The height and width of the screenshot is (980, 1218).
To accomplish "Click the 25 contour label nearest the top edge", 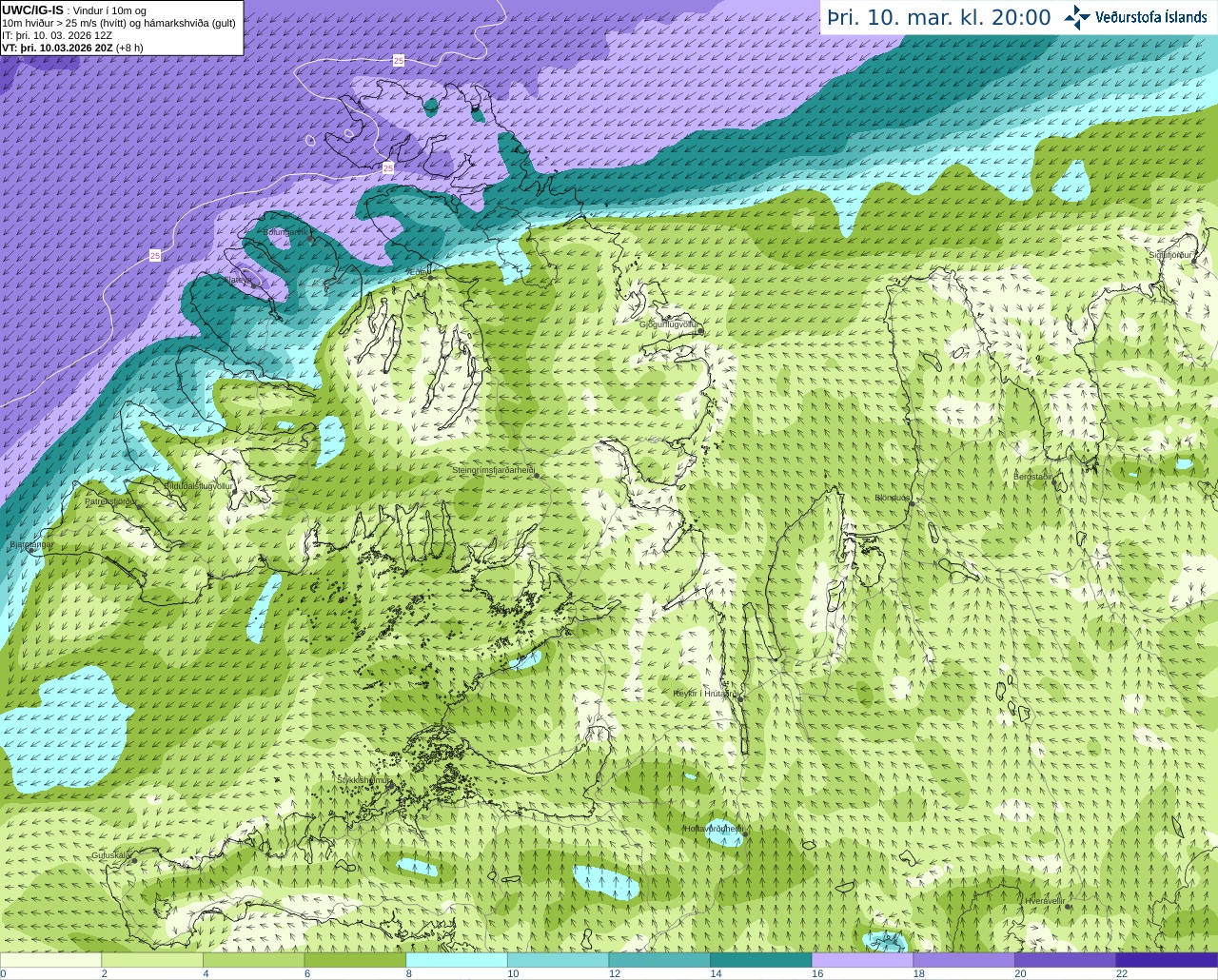I will coord(398,60).
